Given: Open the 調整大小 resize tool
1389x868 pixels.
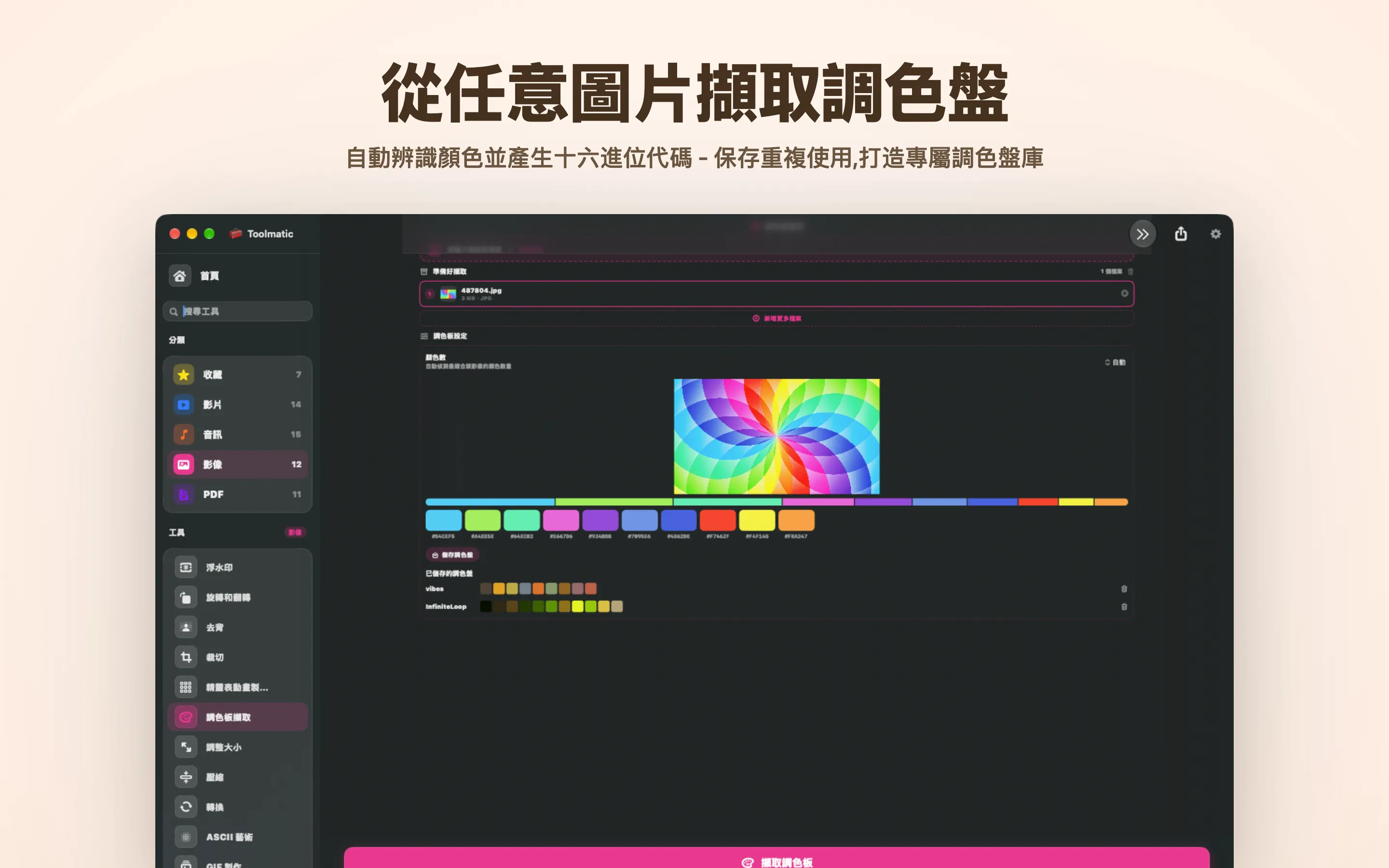Looking at the screenshot, I should pos(238,747).
